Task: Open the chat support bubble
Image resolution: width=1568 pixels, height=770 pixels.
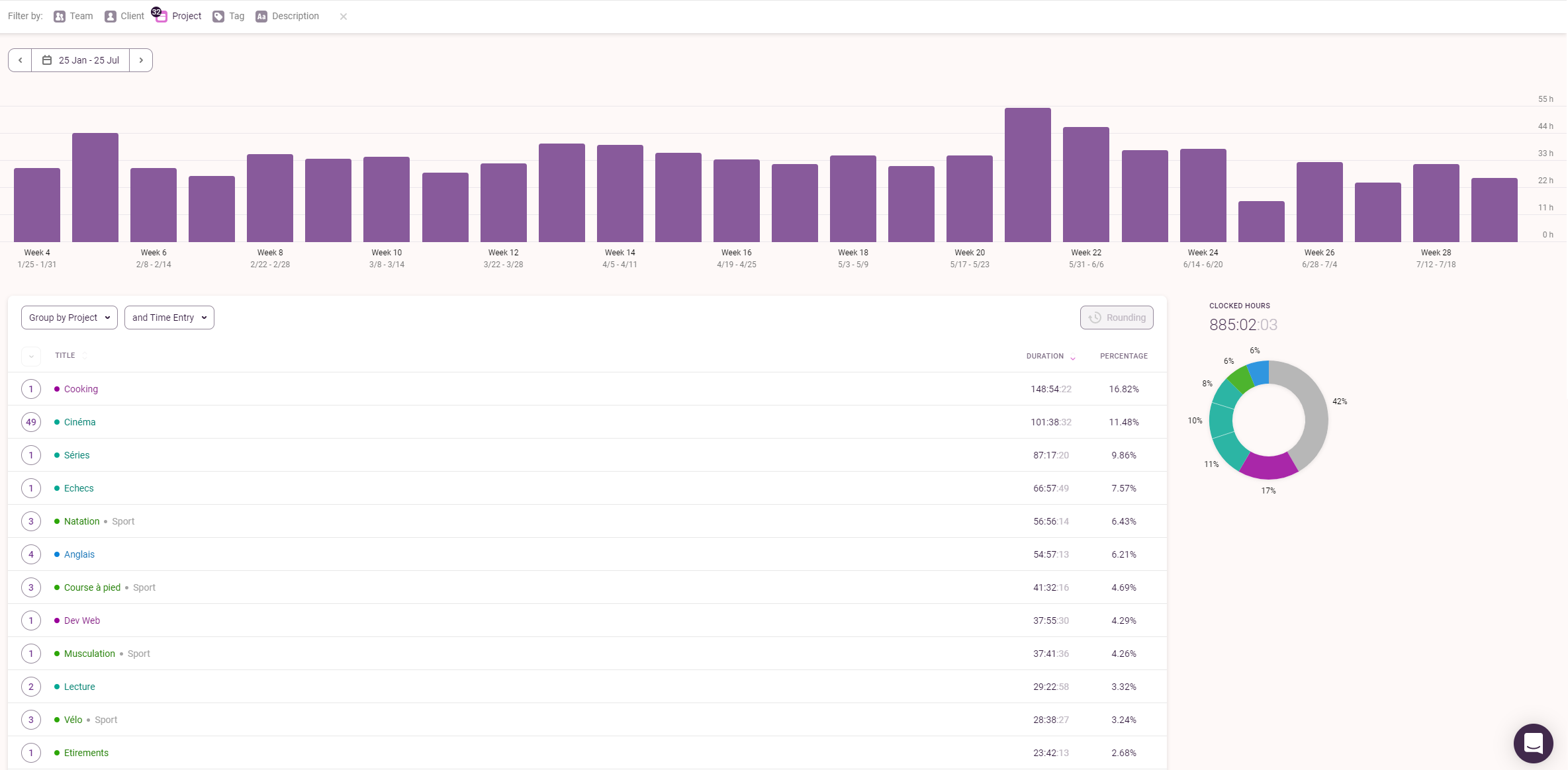Action: [1533, 743]
